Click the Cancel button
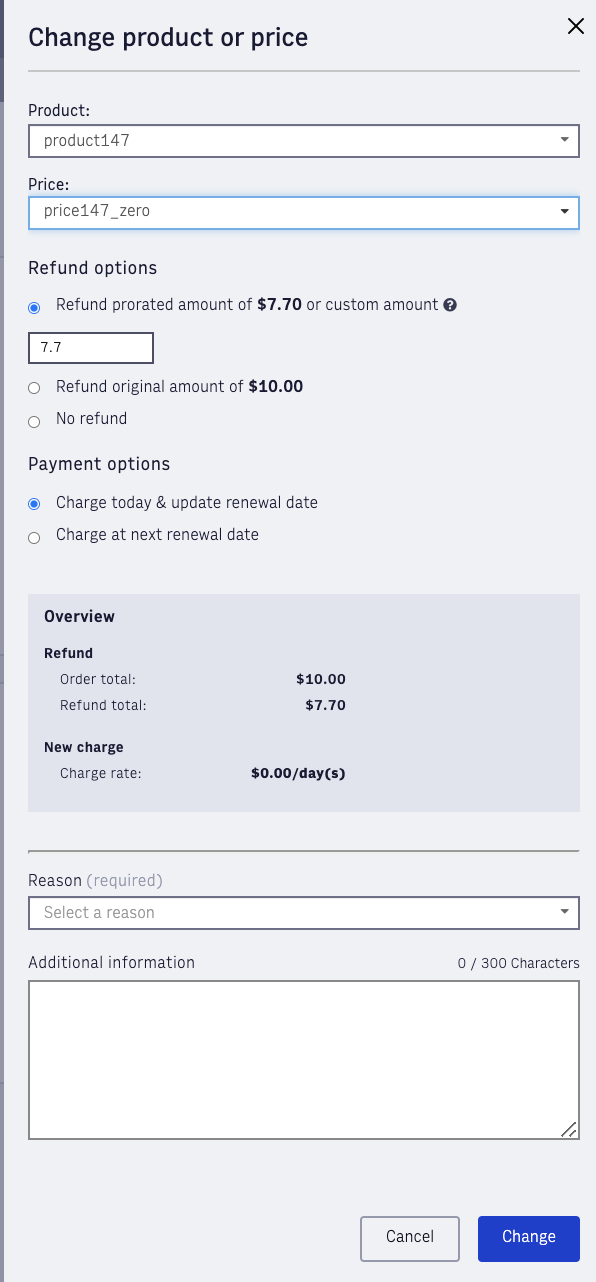 coord(410,1238)
